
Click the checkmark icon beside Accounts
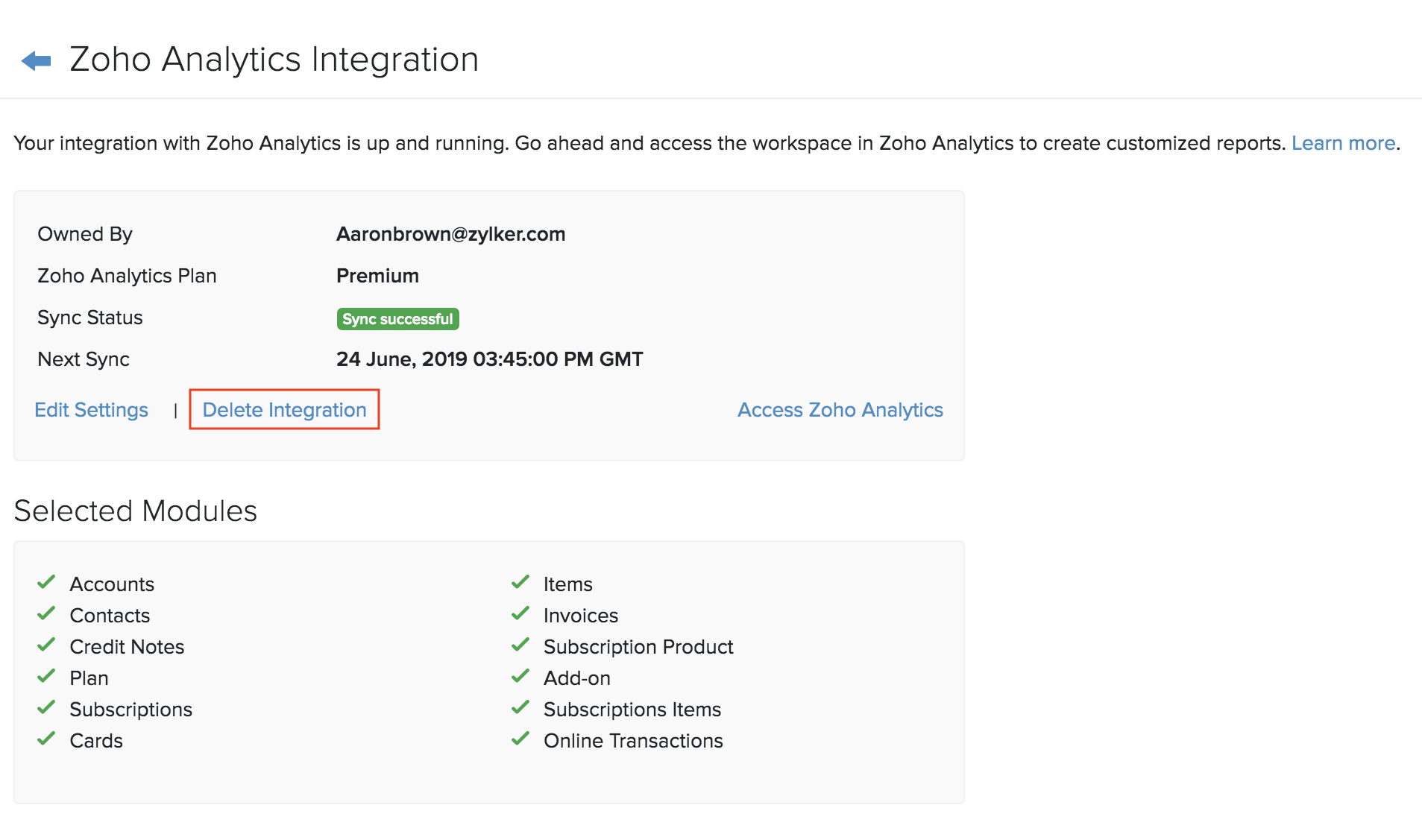(x=46, y=582)
